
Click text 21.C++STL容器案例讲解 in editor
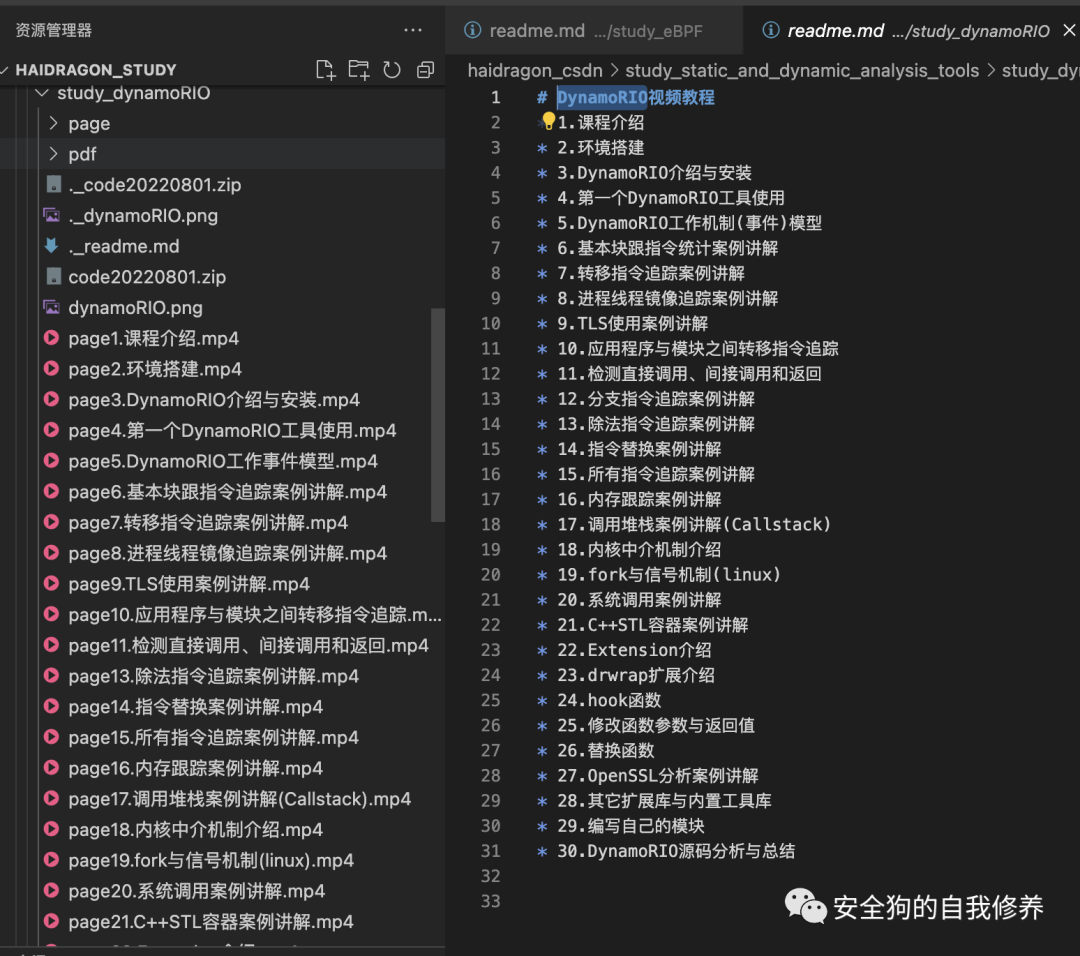tap(653, 624)
